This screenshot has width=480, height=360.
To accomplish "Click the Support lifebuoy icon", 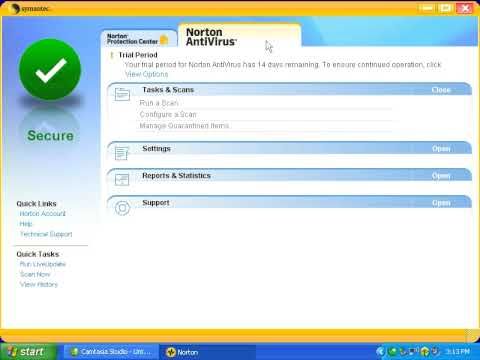I will tap(122, 208).
